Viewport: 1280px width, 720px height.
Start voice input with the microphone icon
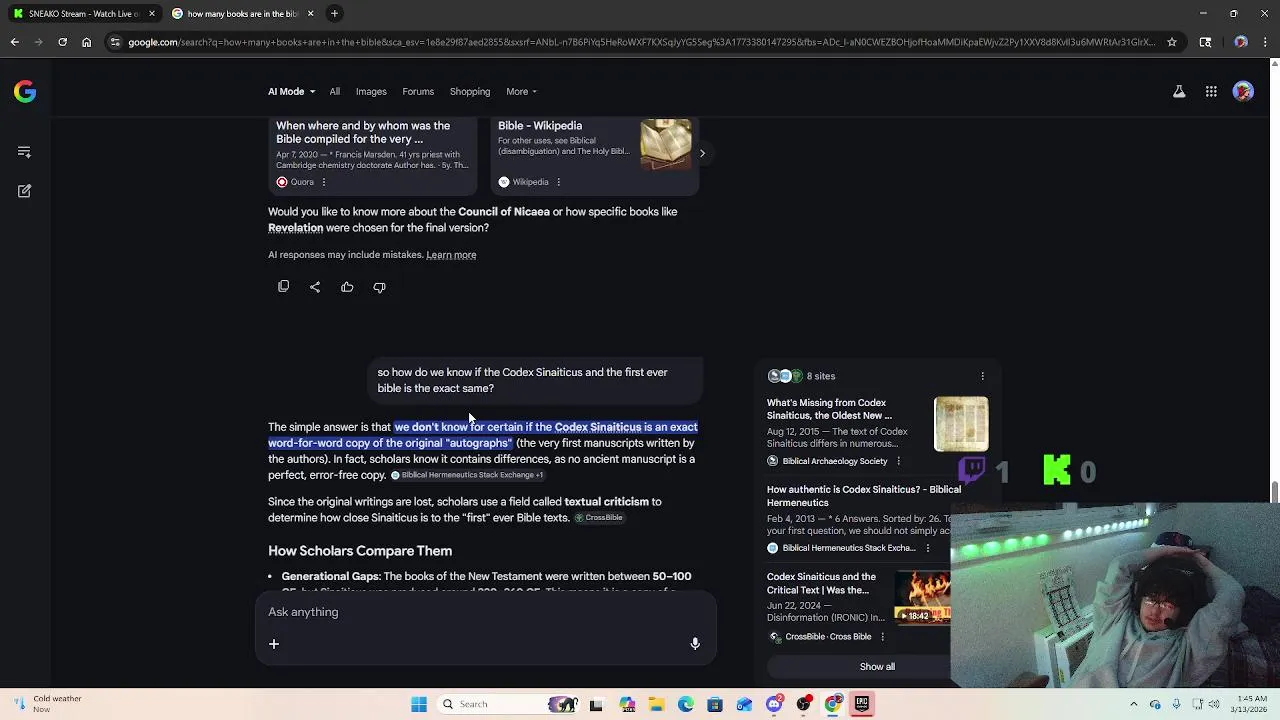[695, 644]
